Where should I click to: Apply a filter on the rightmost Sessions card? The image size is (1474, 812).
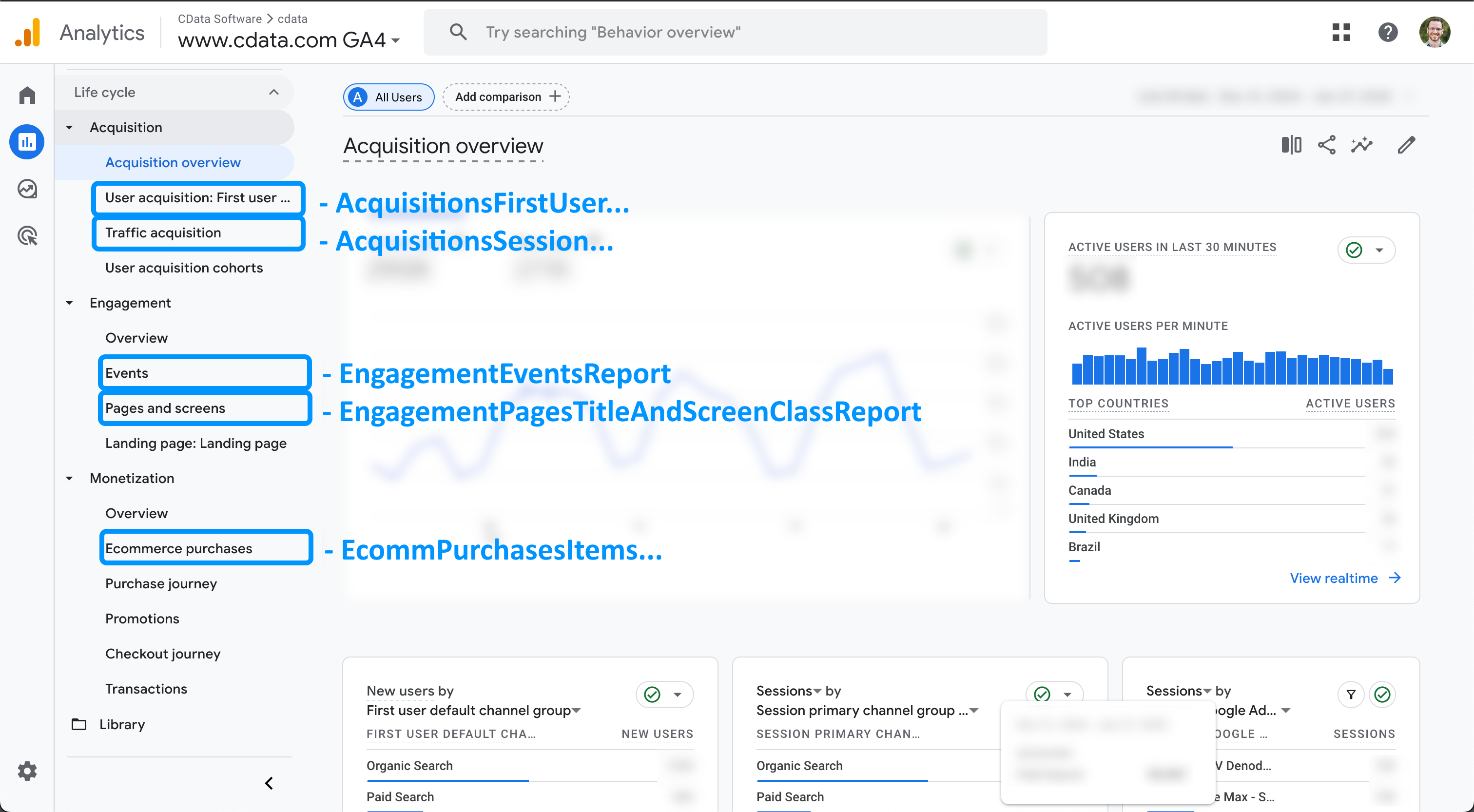coord(1351,694)
